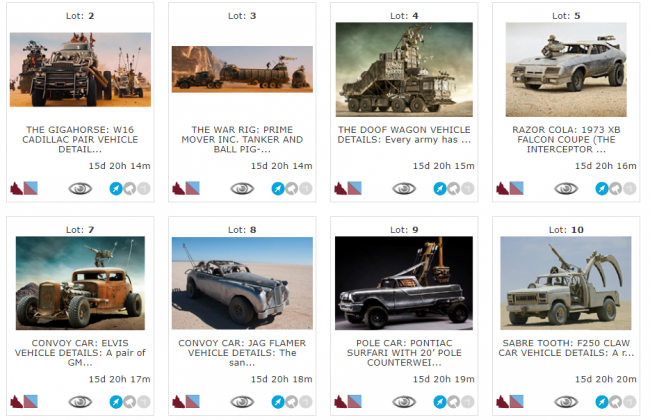
Task: Toggle the watch eye icon for Lot 2
Action: pos(80,189)
